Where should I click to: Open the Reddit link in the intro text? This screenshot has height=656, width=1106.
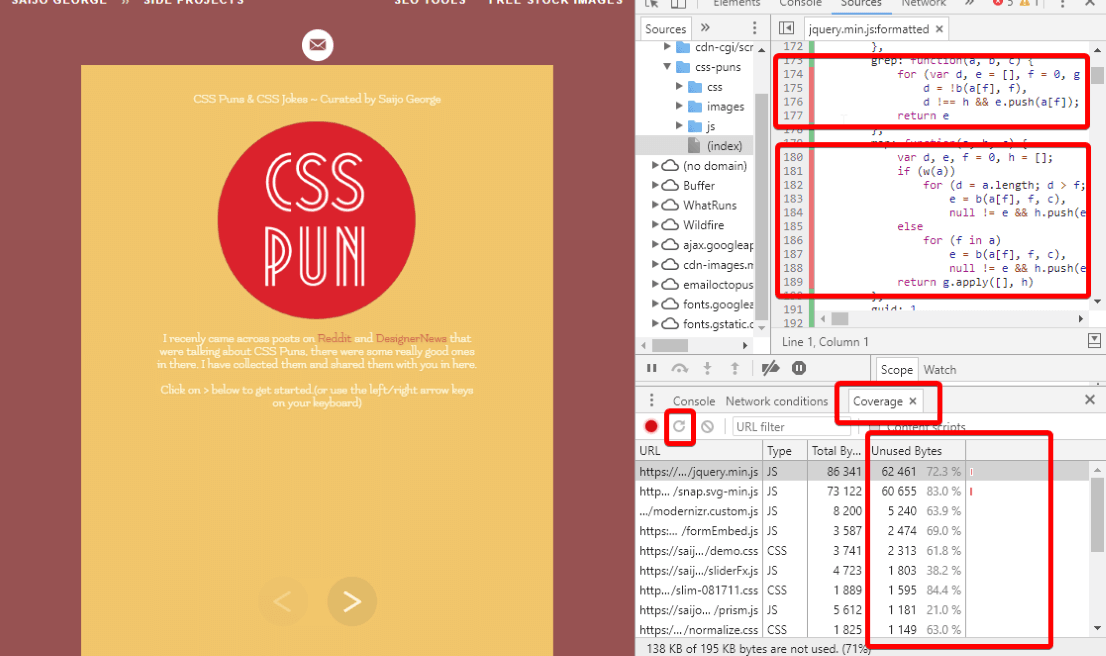pos(334,338)
